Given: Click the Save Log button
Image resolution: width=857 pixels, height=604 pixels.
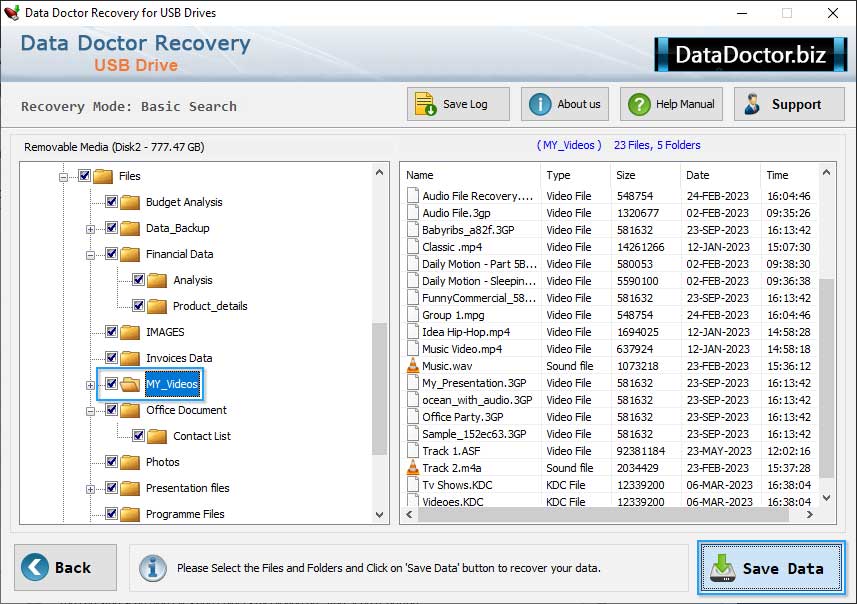Looking at the screenshot, I should coord(458,104).
